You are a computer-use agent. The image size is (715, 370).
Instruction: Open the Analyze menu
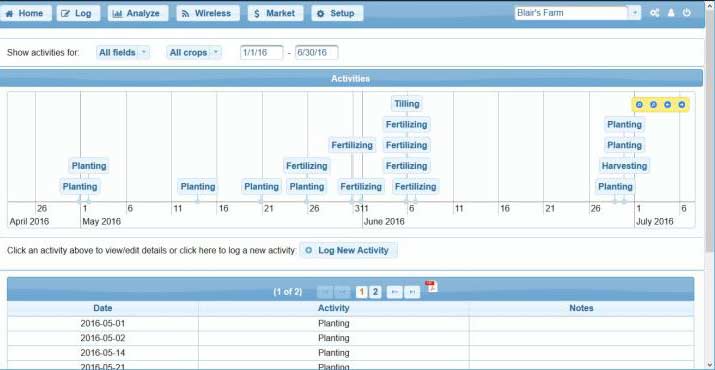tap(138, 13)
